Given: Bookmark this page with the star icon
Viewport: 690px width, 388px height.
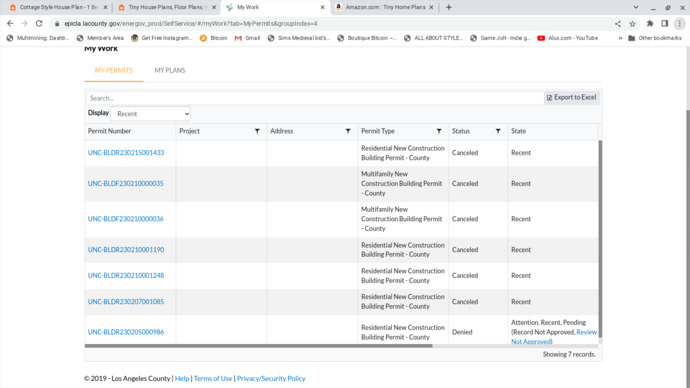Looking at the screenshot, I should [x=632, y=24].
